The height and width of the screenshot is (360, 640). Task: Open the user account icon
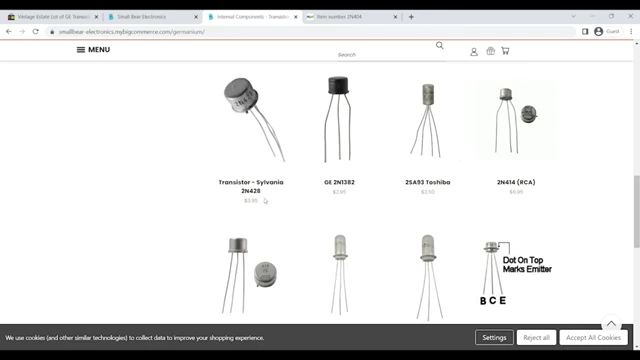[x=474, y=52]
